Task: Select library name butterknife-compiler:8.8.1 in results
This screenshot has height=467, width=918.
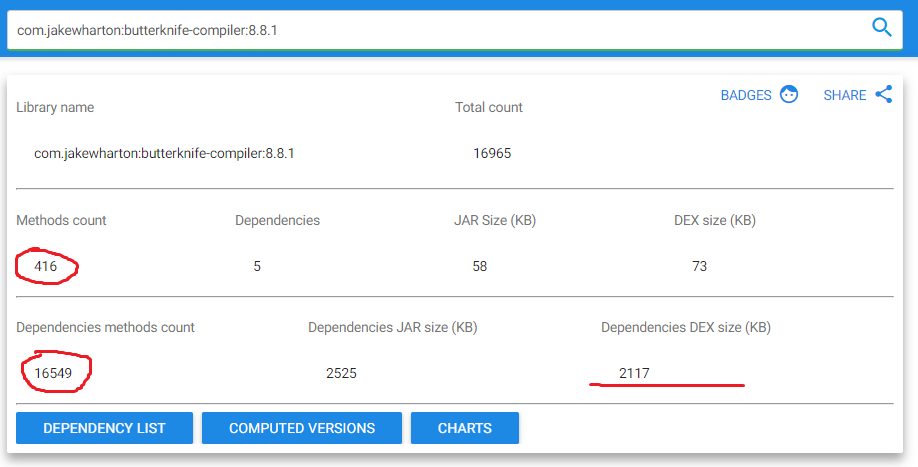Action: coord(164,153)
